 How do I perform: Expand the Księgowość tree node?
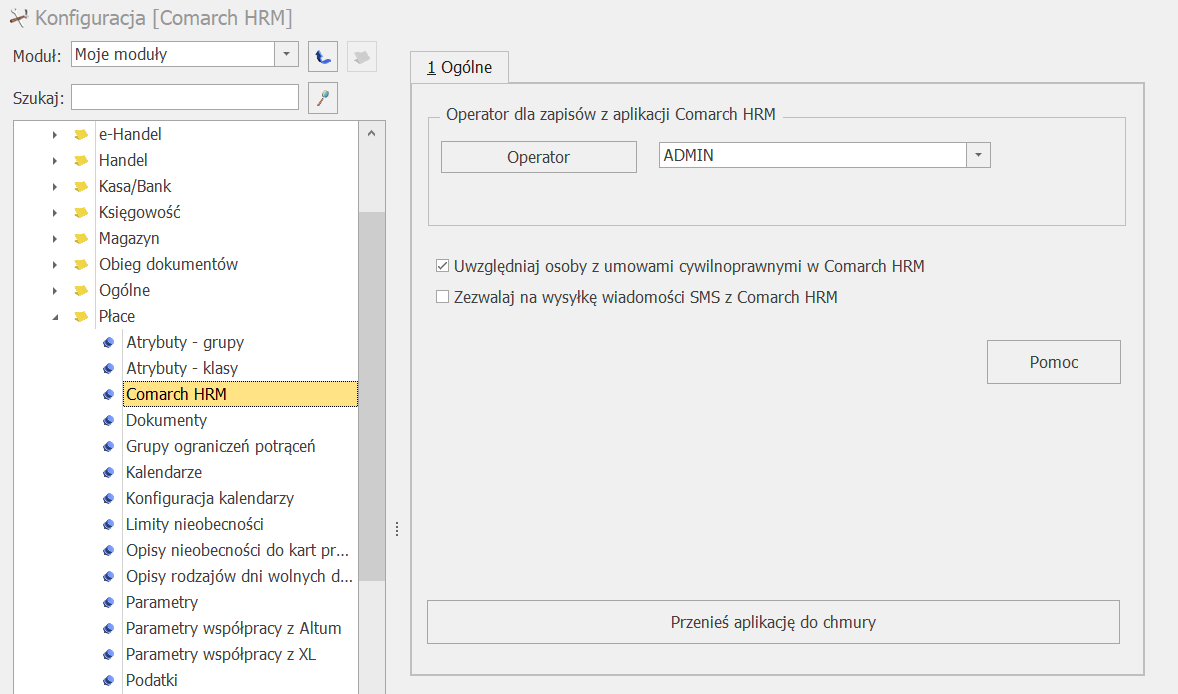(55, 213)
